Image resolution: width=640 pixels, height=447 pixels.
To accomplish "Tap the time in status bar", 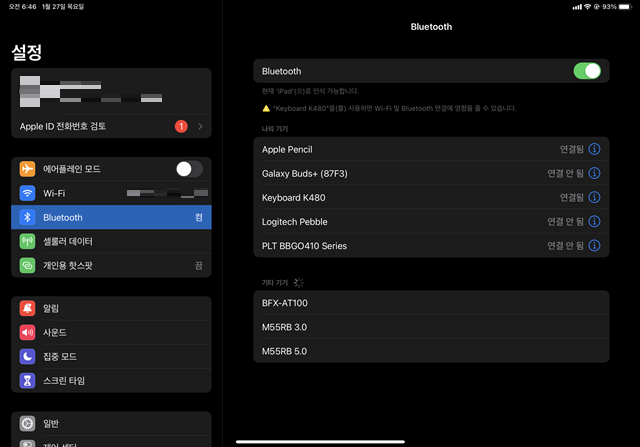I will [x=22, y=7].
